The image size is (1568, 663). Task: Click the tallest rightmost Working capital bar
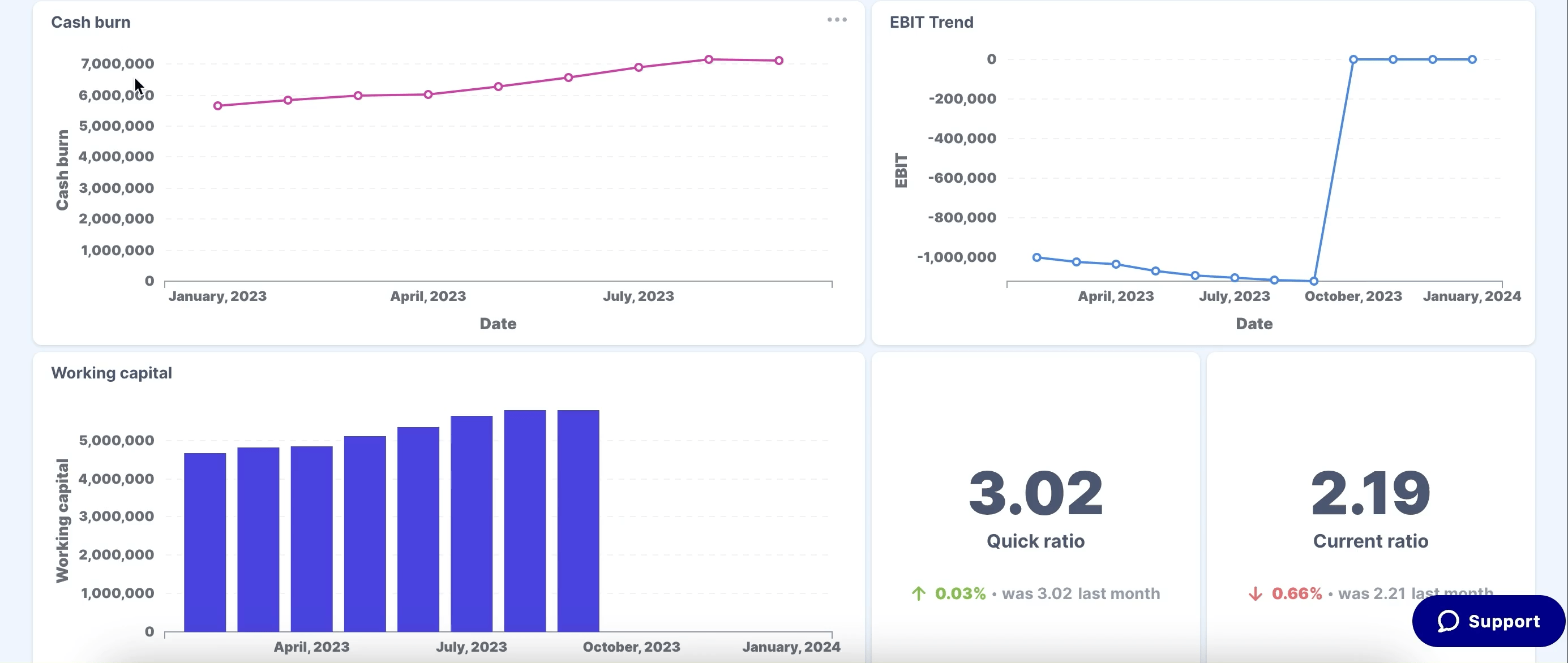[x=577, y=520]
